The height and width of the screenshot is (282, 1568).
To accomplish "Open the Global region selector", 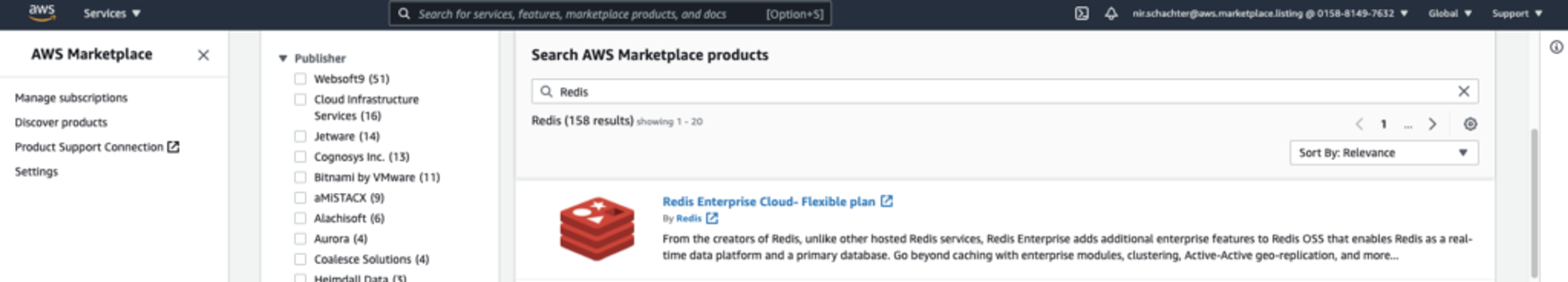I will tap(1449, 13).
